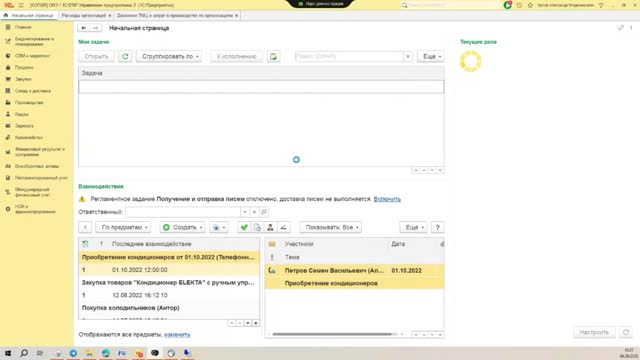Select the Петров Семен Васильевич participant row

[x=354, y=270]
